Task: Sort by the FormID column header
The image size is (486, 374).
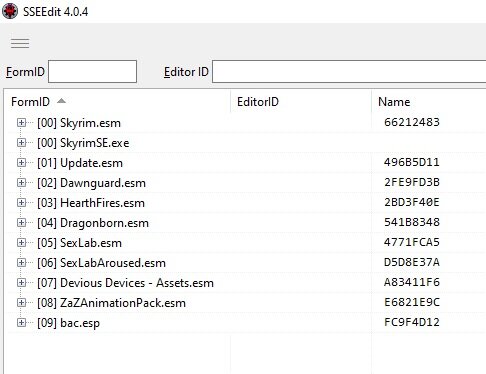Action: pos(30,102)
